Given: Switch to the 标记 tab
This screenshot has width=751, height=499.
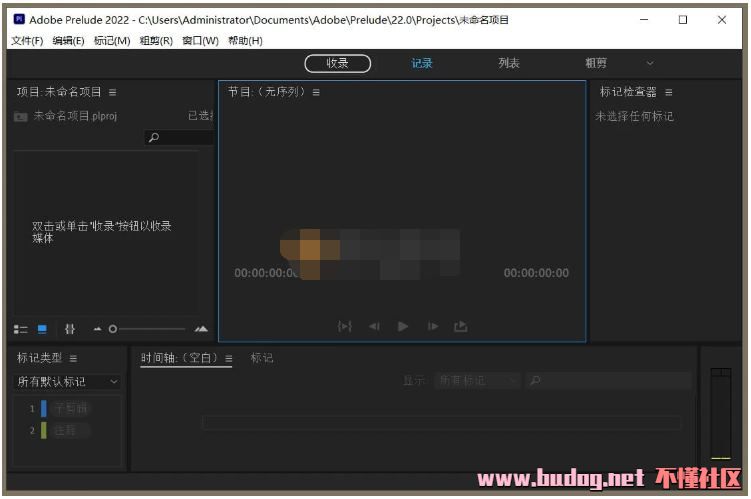Looking at the screenshot, I should 262,358.
